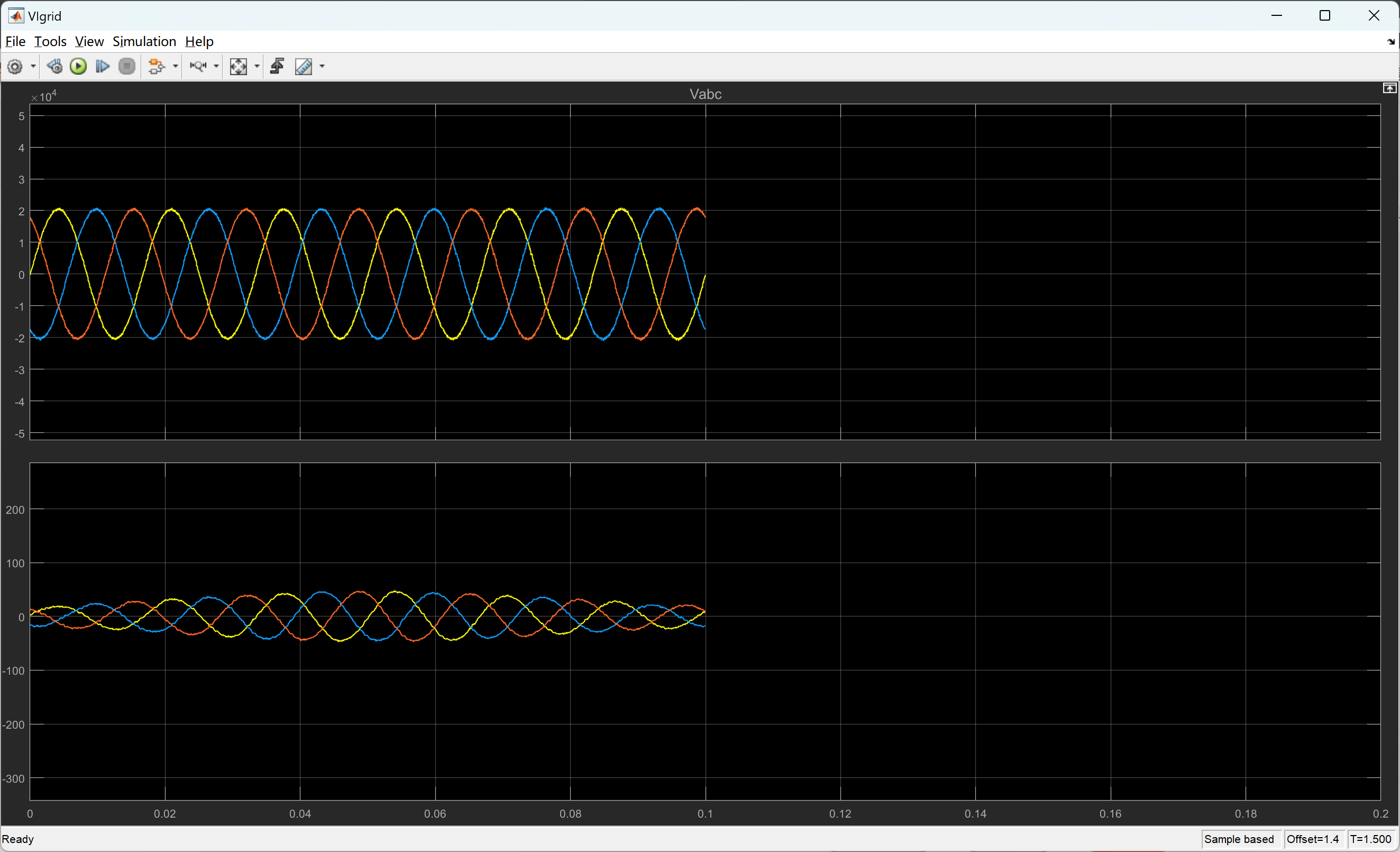This screenshot has height=852, width=1400.
Task: Expand the zoom tool dropdown arrow
Action: pyautogui.click(x=216, y=67)
